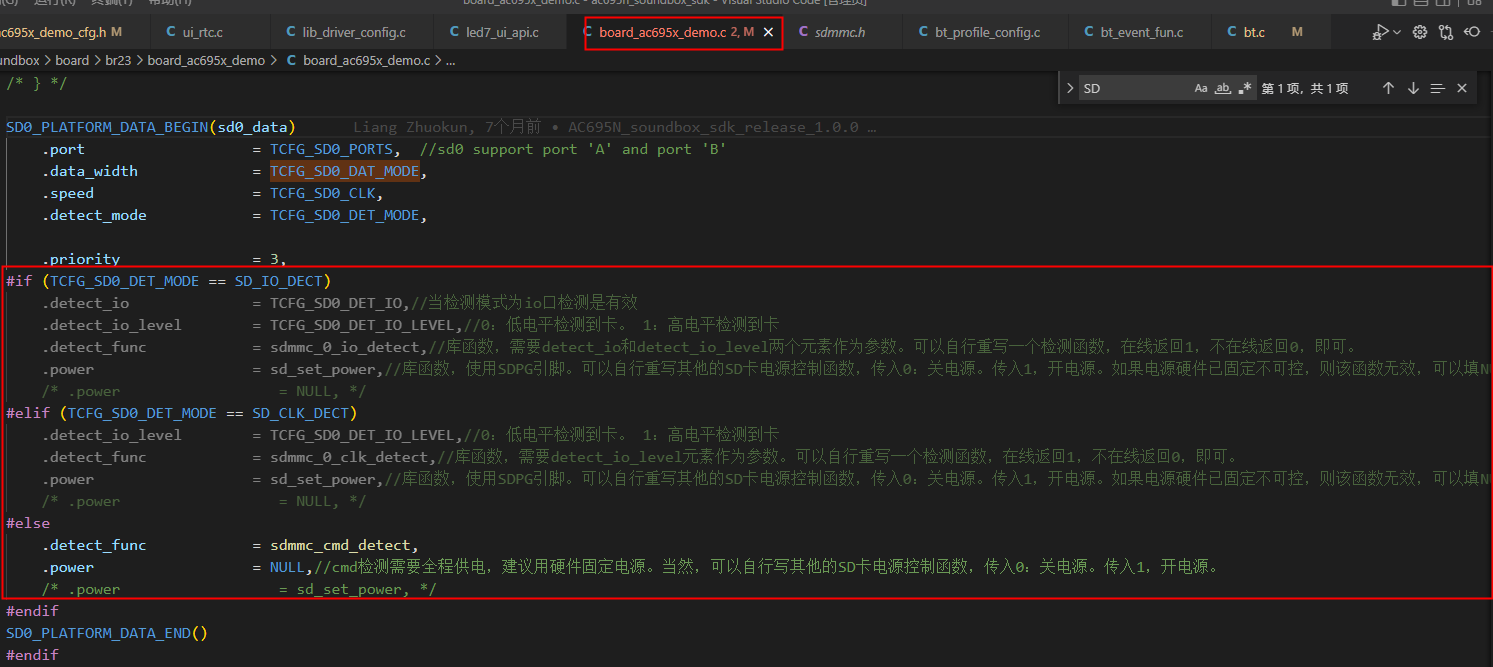Switch to the bt_event_fun.c tab
1493x667 pixels.
click(x=1141, y=33)
